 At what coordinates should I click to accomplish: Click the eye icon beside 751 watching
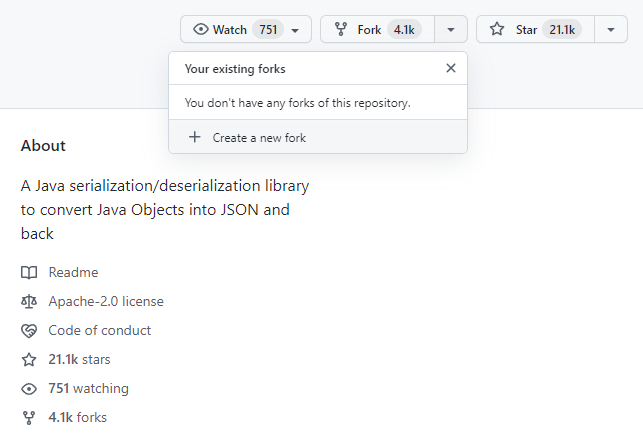29,389
